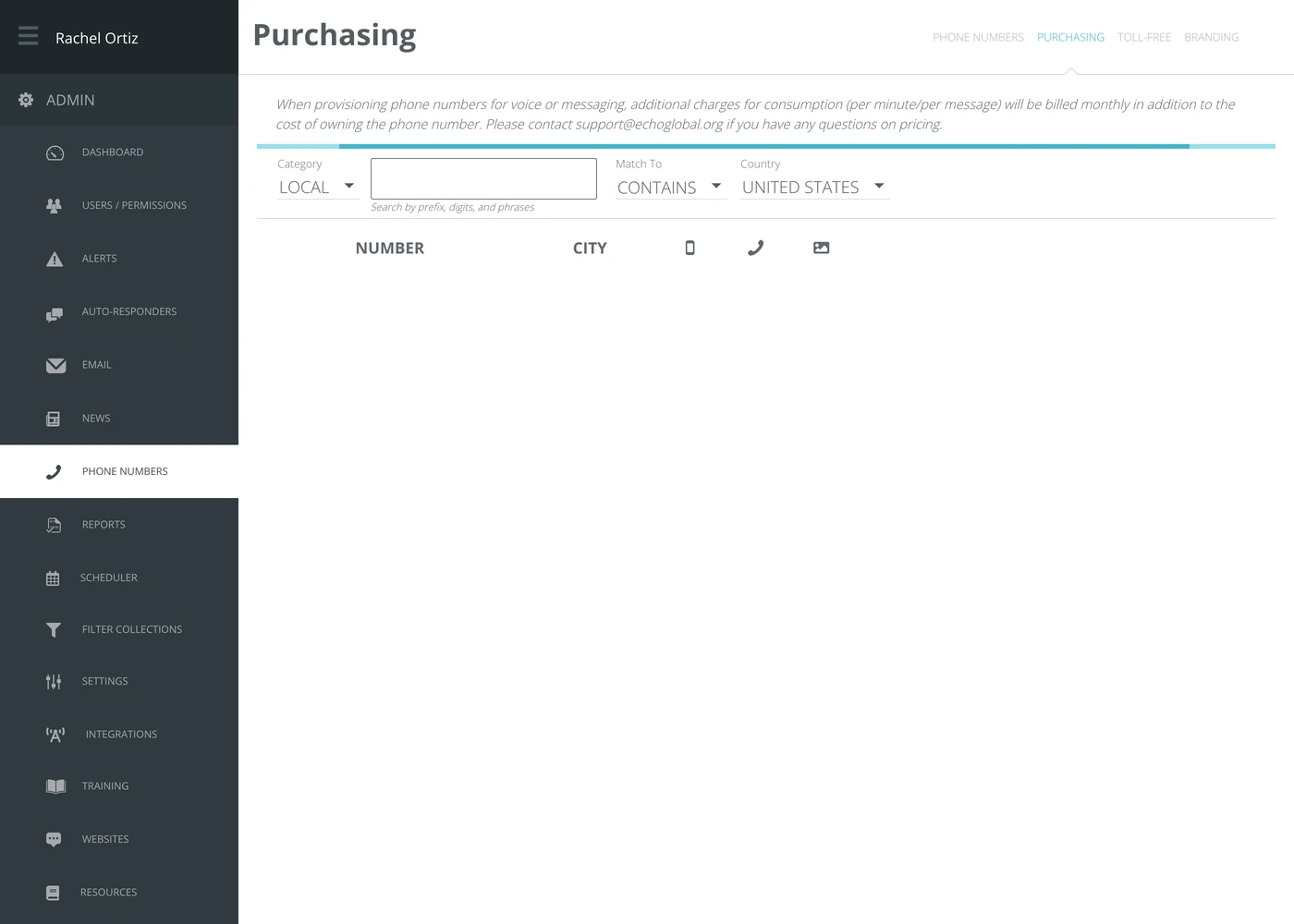Sort by the Number column header
Image resolution: width=1294 pixels, height=924 pixels.
390,249
